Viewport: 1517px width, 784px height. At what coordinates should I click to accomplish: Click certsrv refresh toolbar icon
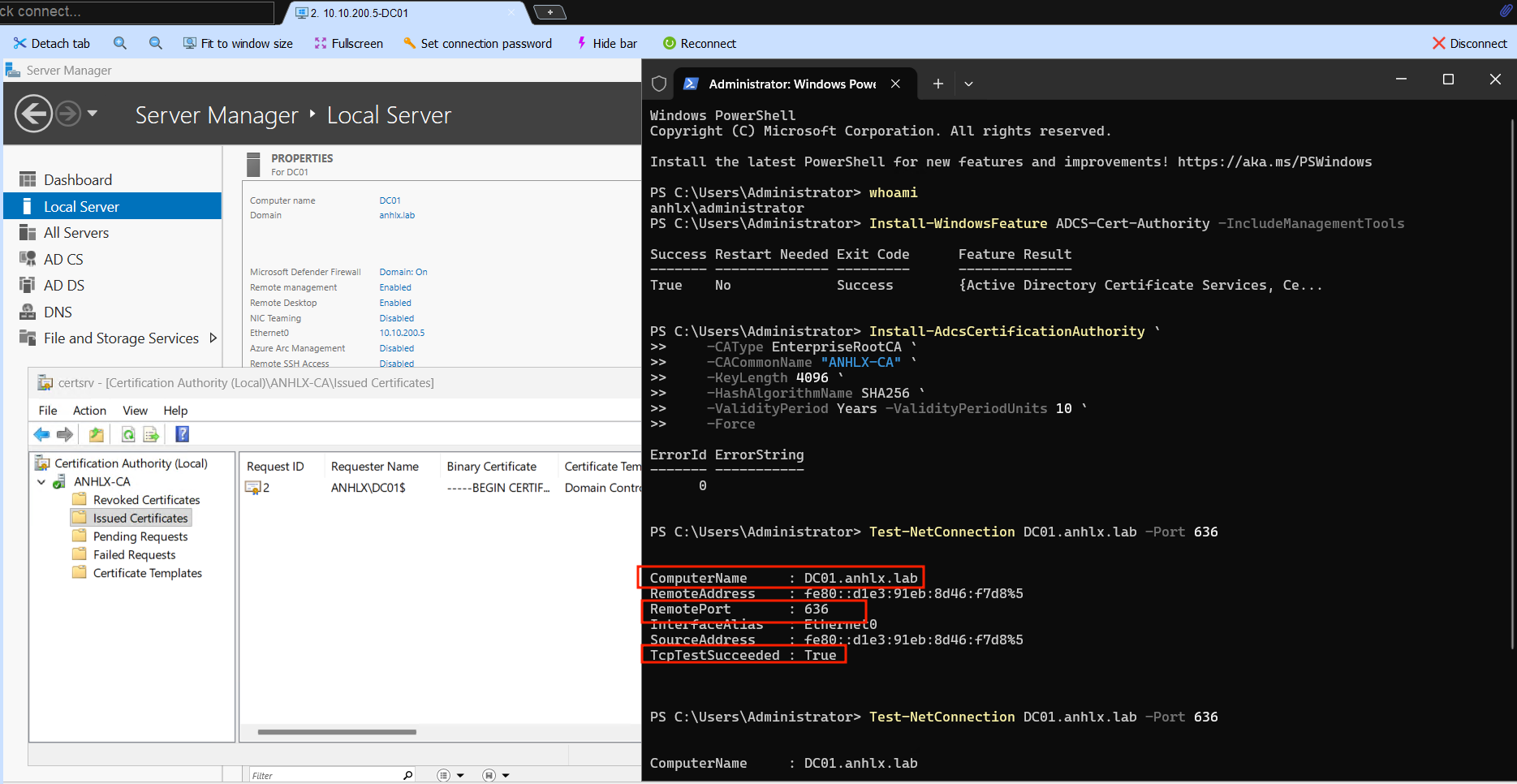[x=128, y=435]
